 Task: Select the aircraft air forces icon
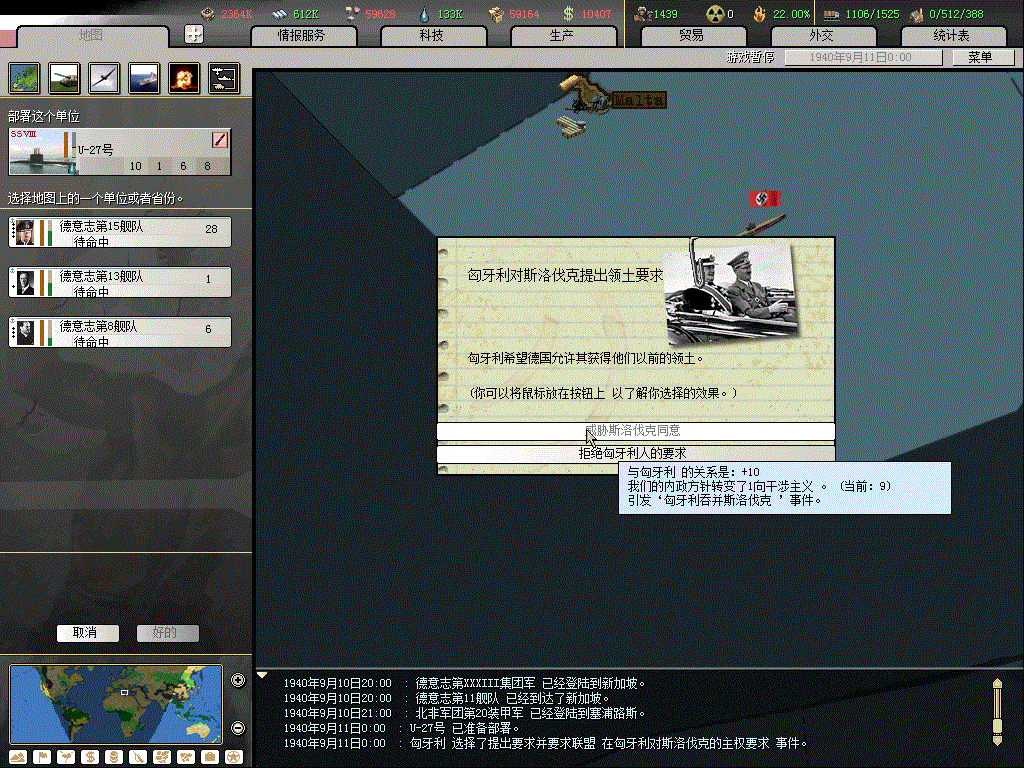pos(104,78)
